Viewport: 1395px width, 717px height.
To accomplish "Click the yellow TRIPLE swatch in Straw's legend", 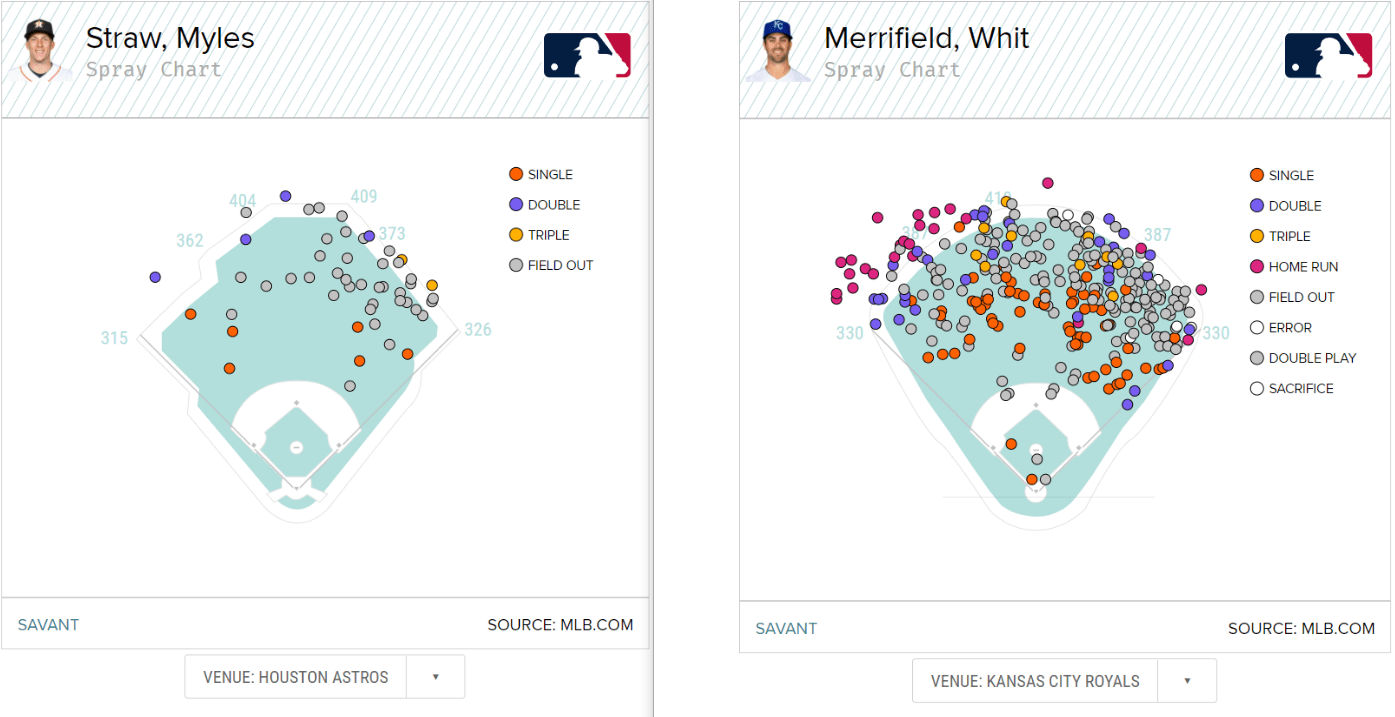I will click(x=516, y=235).
